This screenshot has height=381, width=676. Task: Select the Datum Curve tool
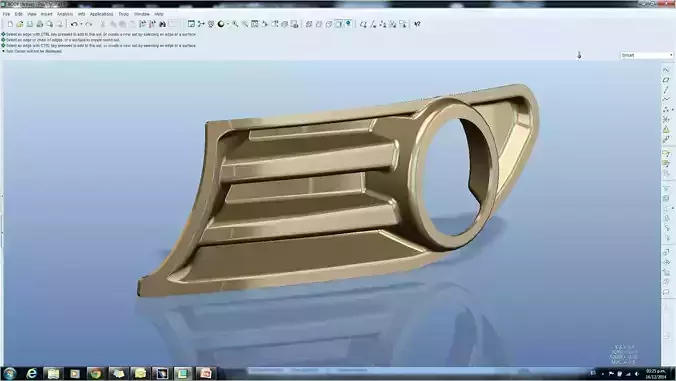[x=666, y=99]
